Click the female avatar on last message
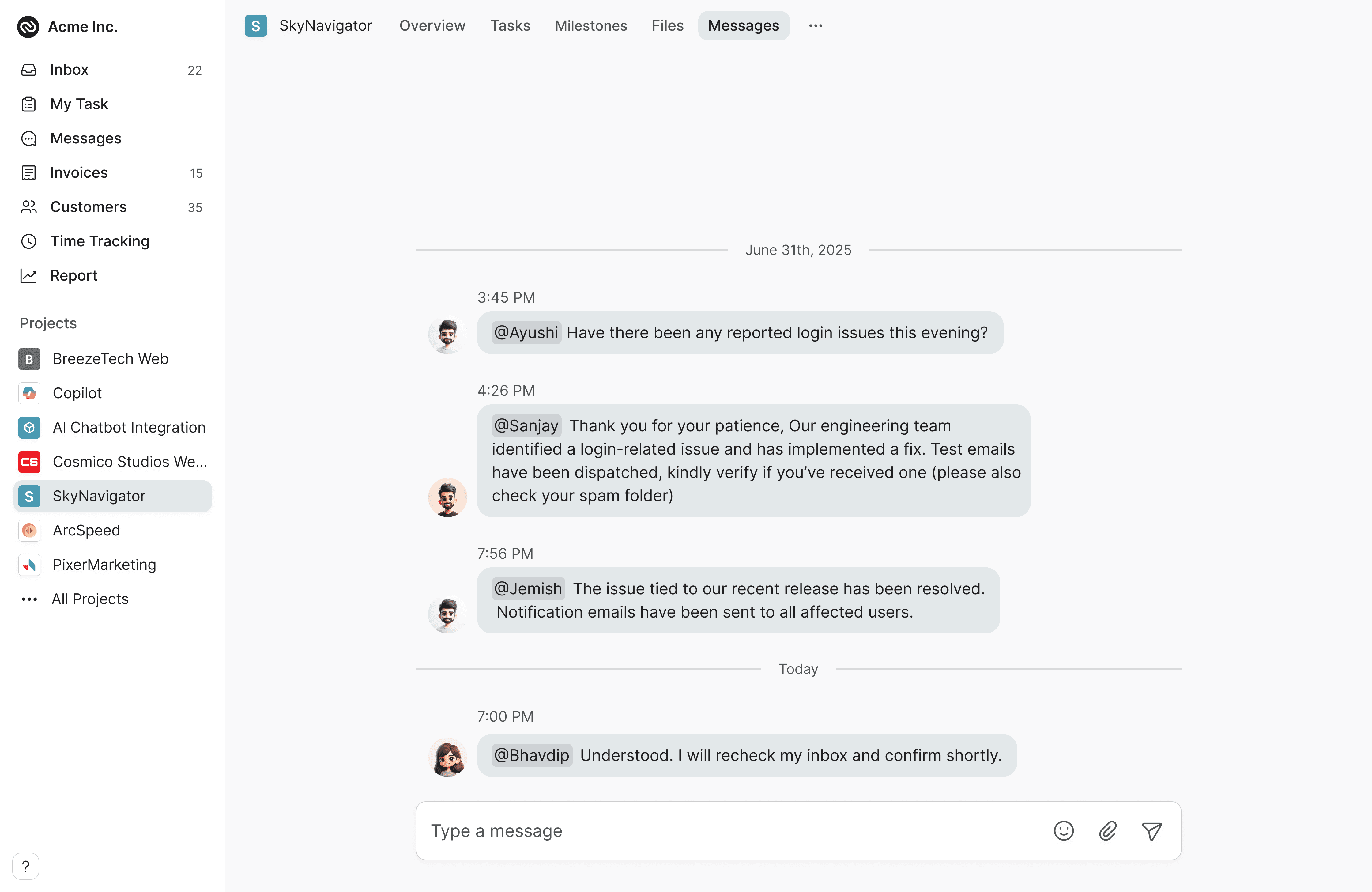Viewport: 1372px width, 892px height. click(447, 758)
